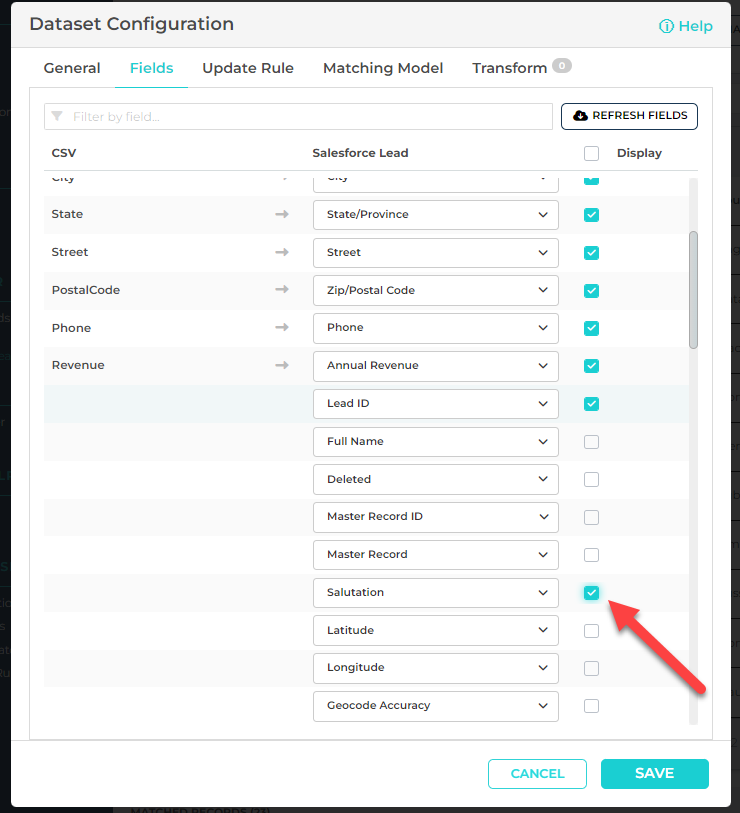This screenshot has height=813, width=740.
Task: Click the Transform tab count badge
Action: coord(562,67)
